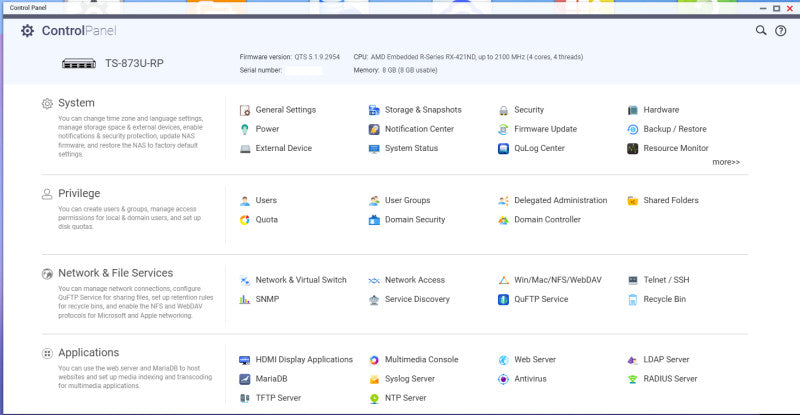Viewport: 800px width, 415px height.
Task: Open Recycle Bin settings
Action: (x=657, y=299)
